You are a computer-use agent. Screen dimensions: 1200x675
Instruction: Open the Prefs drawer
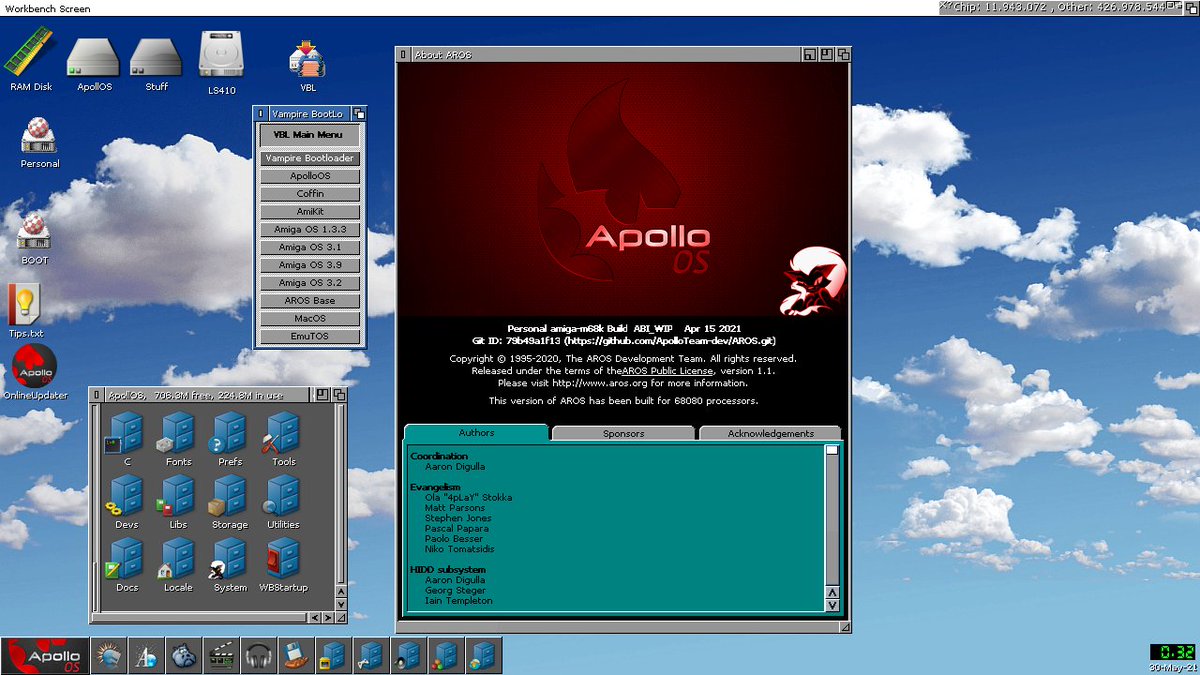[x=230, y=440]
